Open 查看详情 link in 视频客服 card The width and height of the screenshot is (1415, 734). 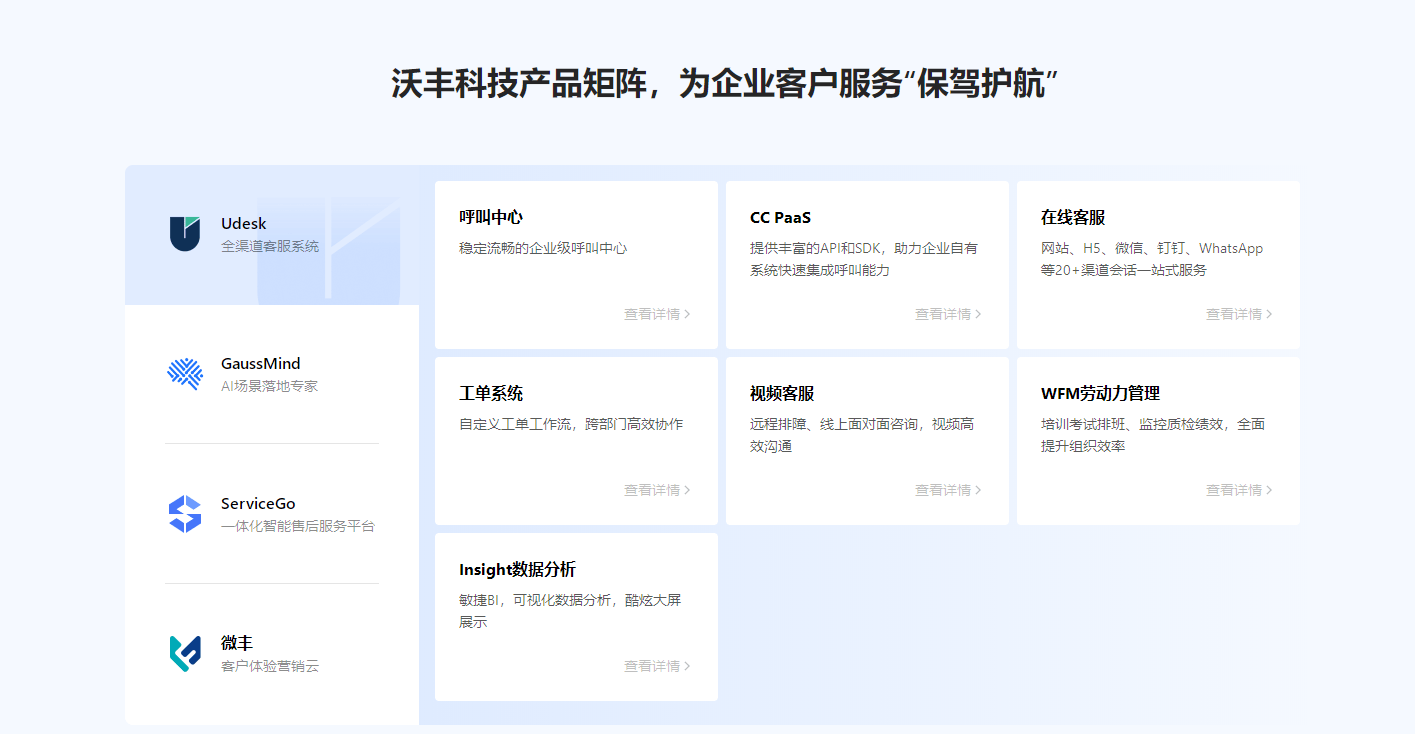(x=948, y=490)
